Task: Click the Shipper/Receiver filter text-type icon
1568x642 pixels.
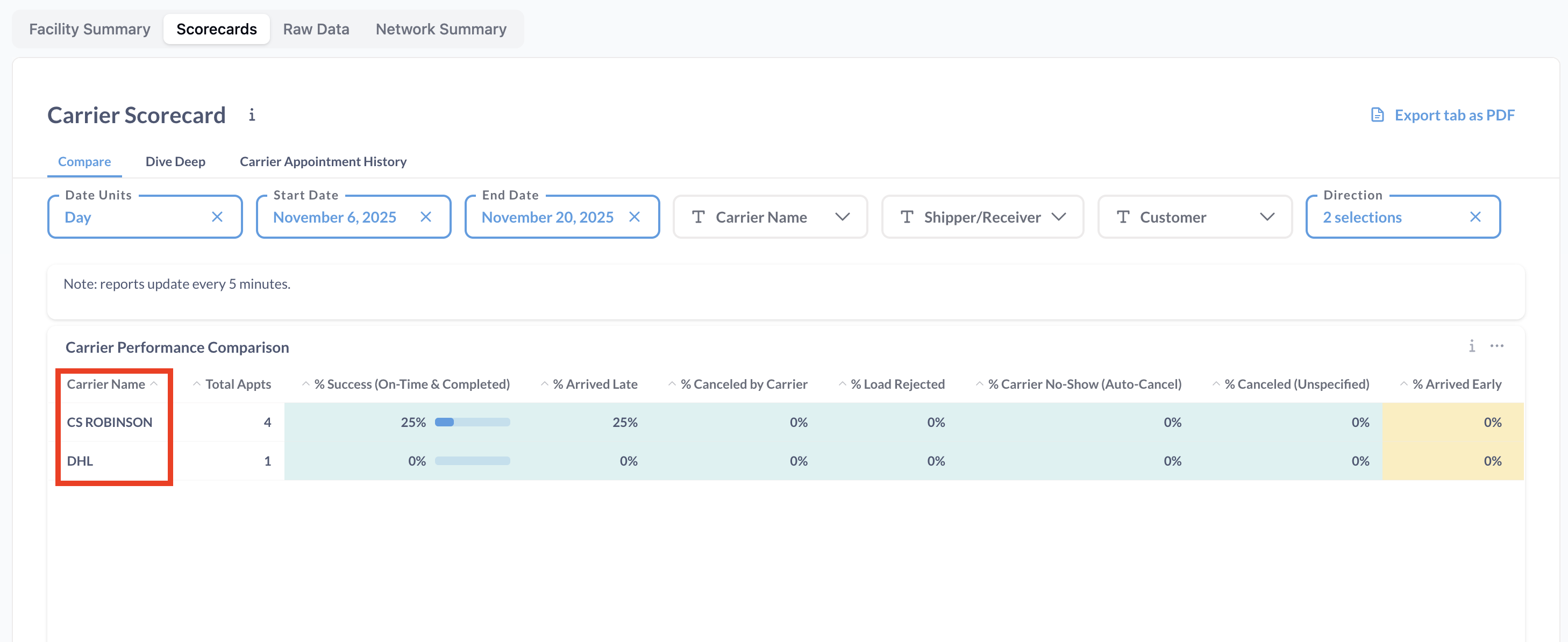Action: point(907,217)
